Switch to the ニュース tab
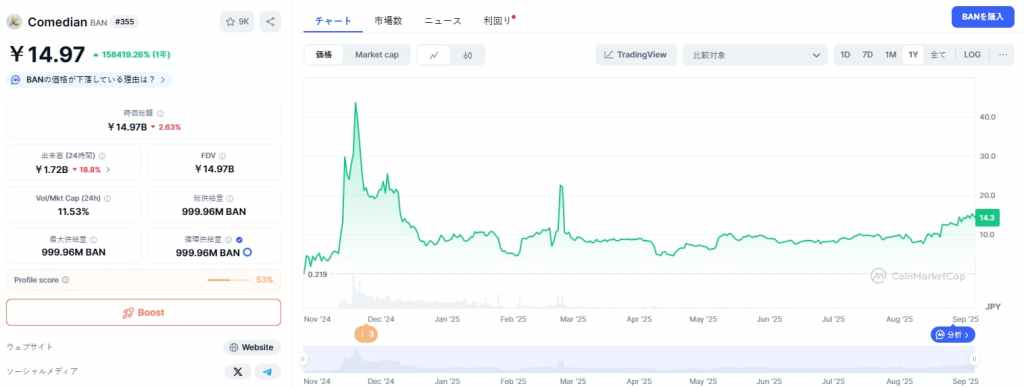The width and height of the screenshot is (1024, 388). coord(443,21)
